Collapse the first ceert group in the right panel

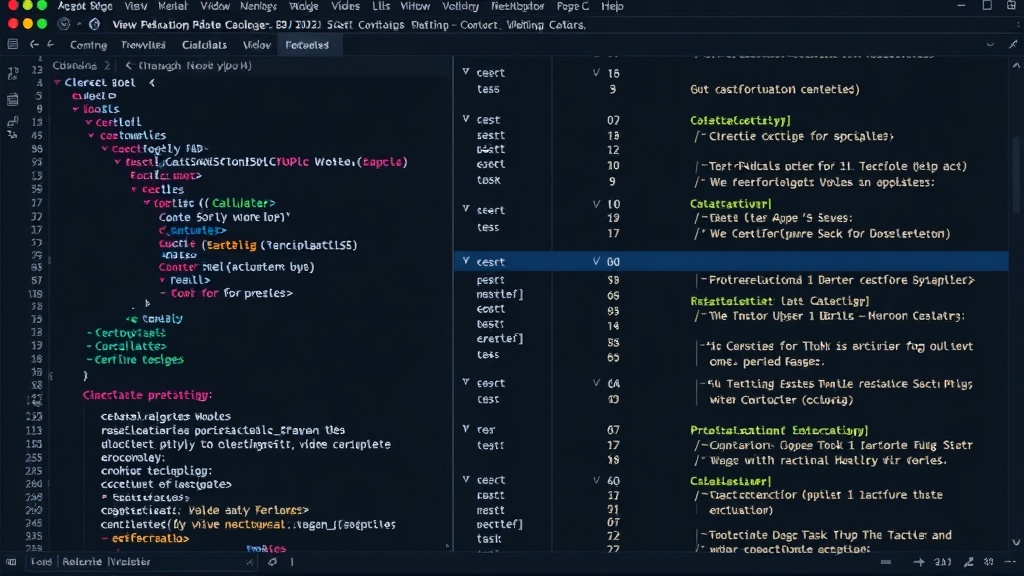click(x=466, y=72)
